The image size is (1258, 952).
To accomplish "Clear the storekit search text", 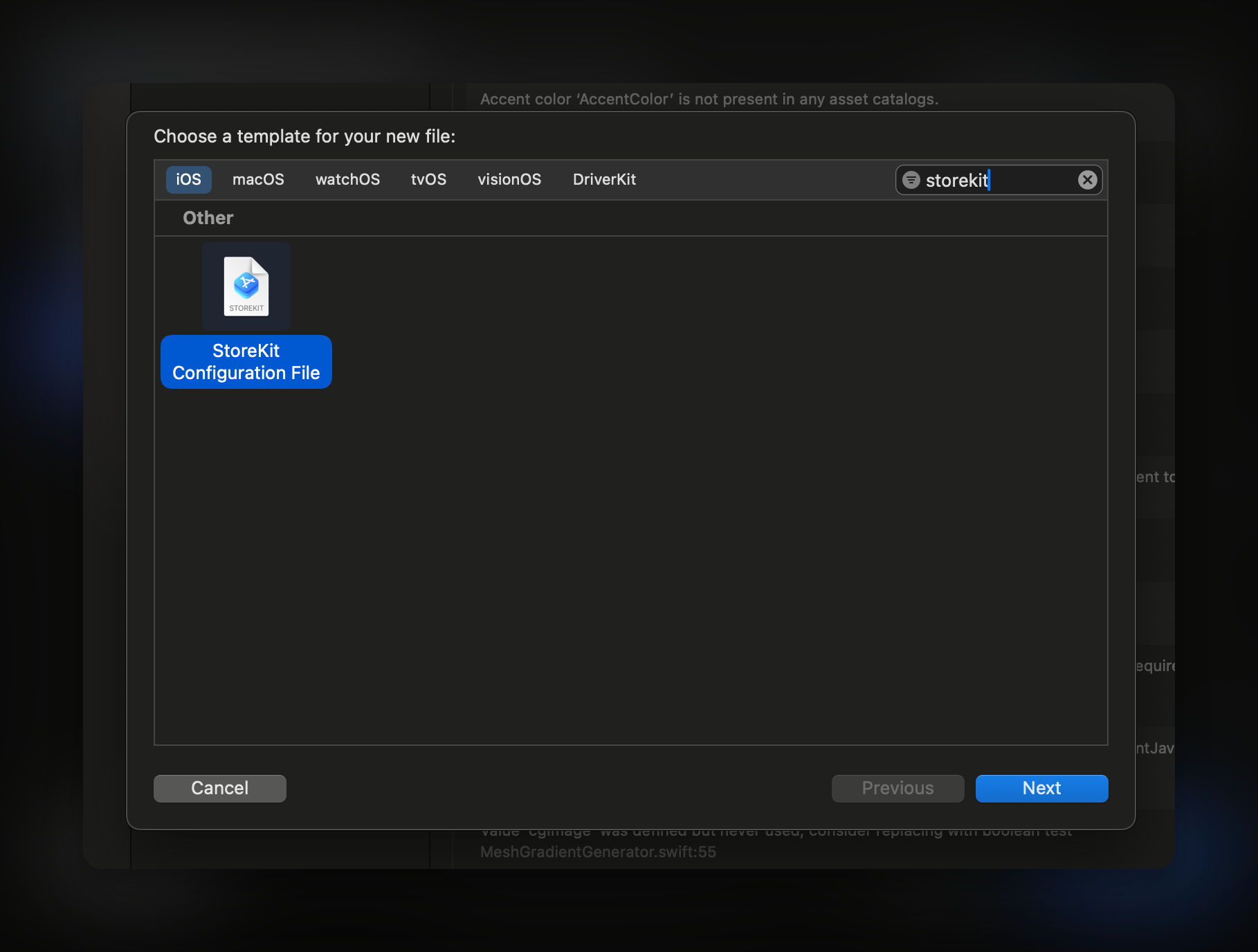I will click(1087, 180).
